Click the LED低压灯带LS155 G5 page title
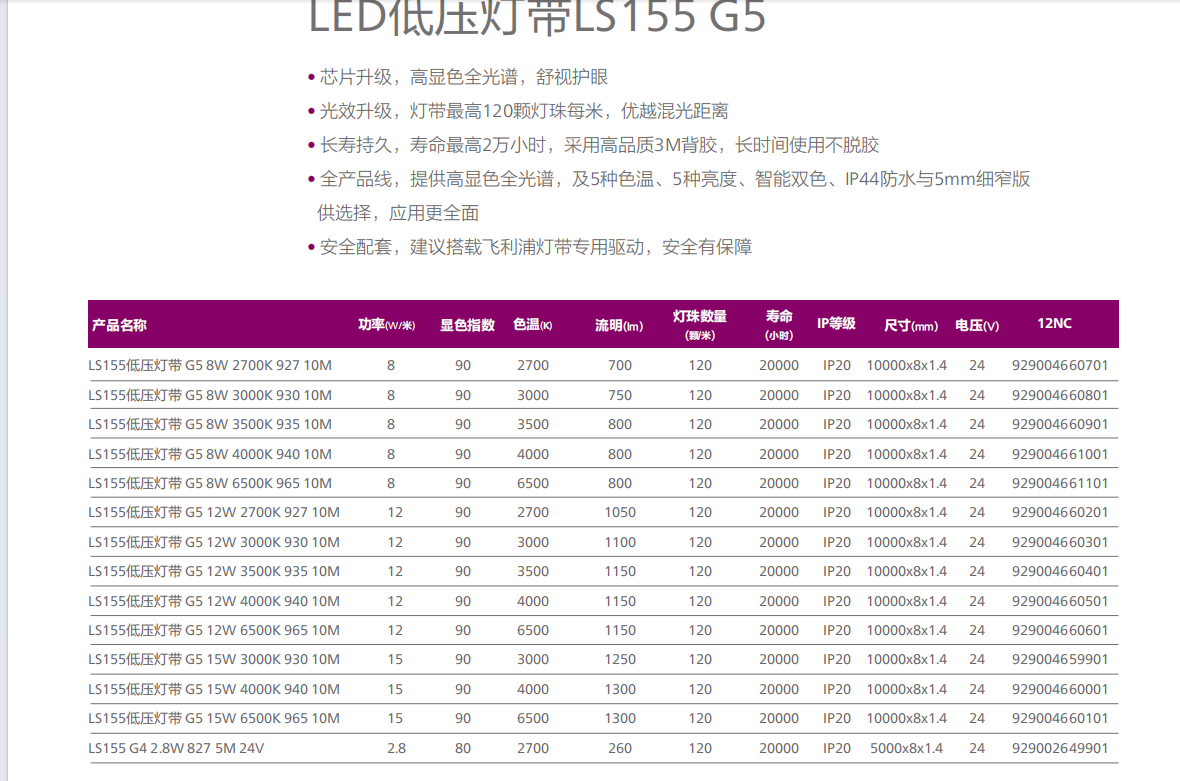 (x=537, y=18)
